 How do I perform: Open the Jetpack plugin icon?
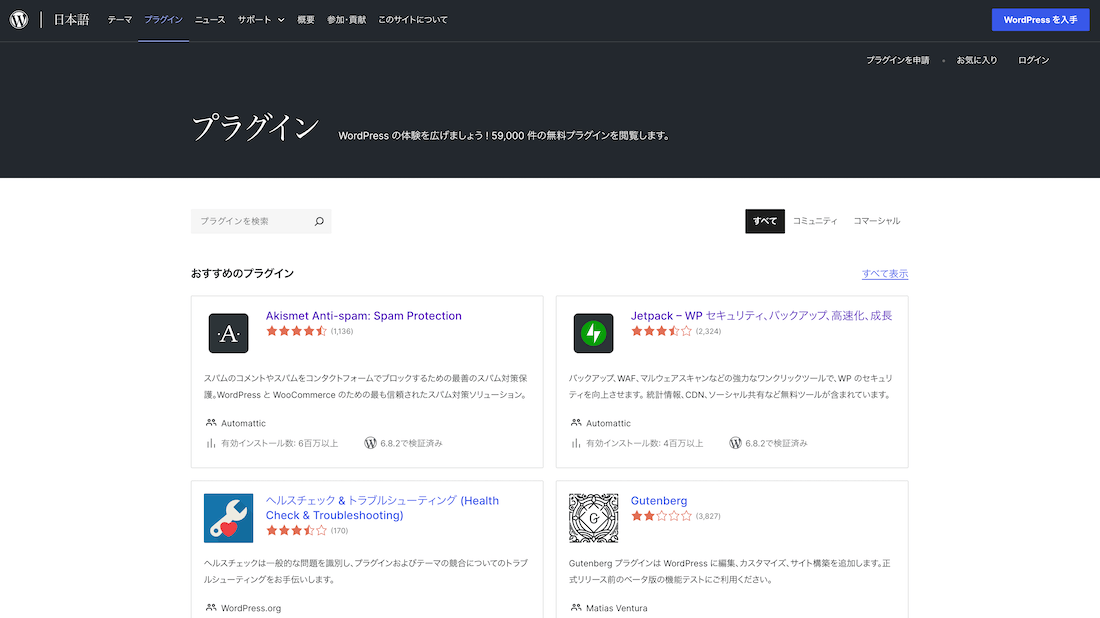coord(593,333)
